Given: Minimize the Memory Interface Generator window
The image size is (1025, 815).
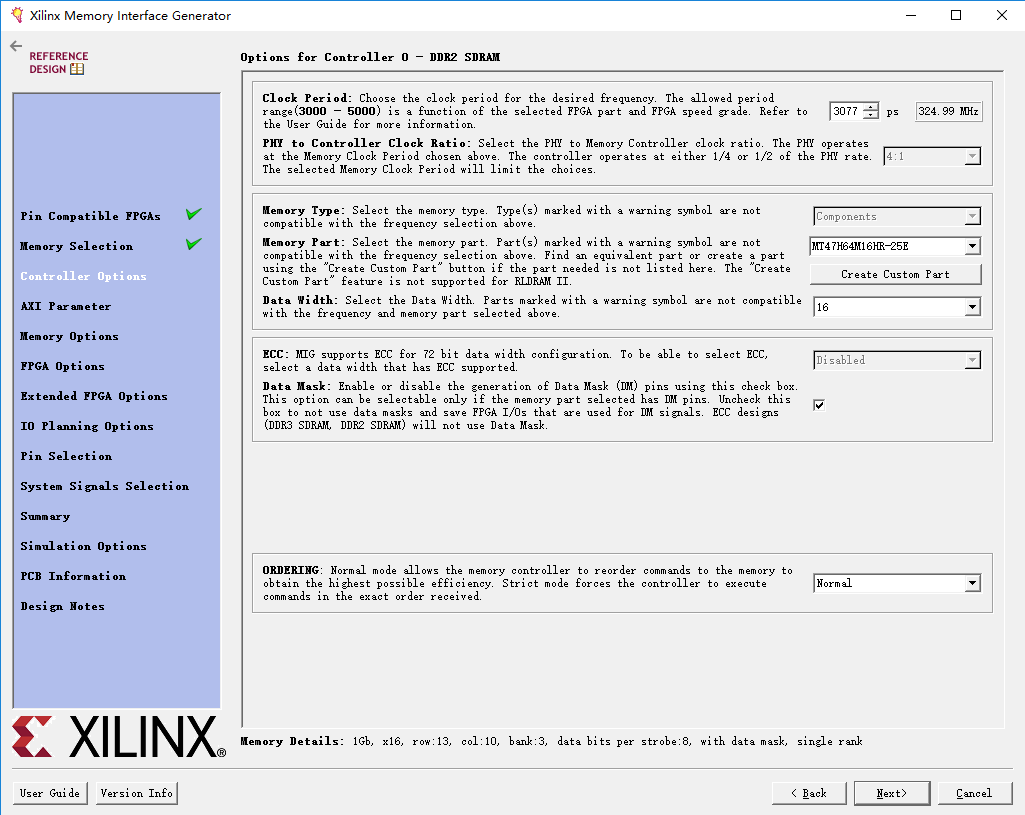Looking at the screenshot, I should pyautogui.click(x=911, y=15).
